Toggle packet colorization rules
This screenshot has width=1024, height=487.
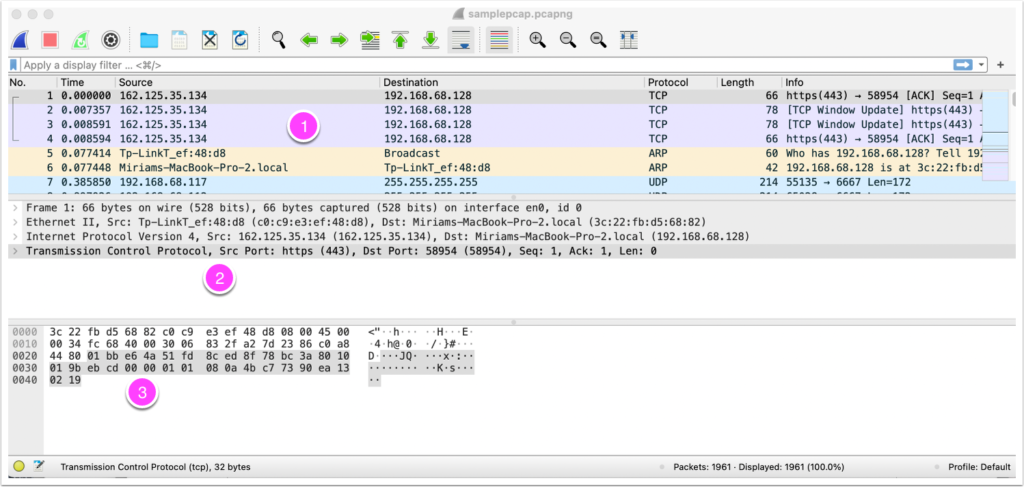coord(499,40)
